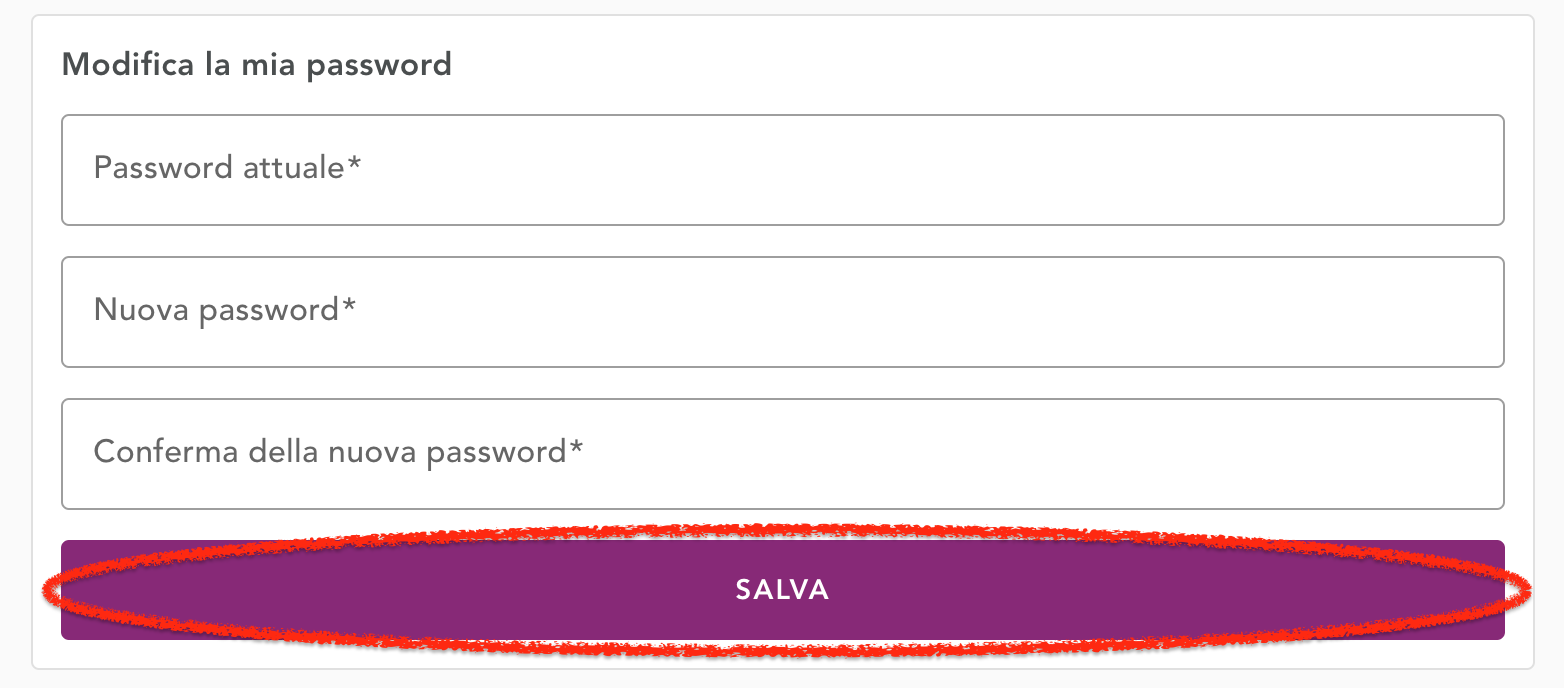Activate the first password text box

782,170
